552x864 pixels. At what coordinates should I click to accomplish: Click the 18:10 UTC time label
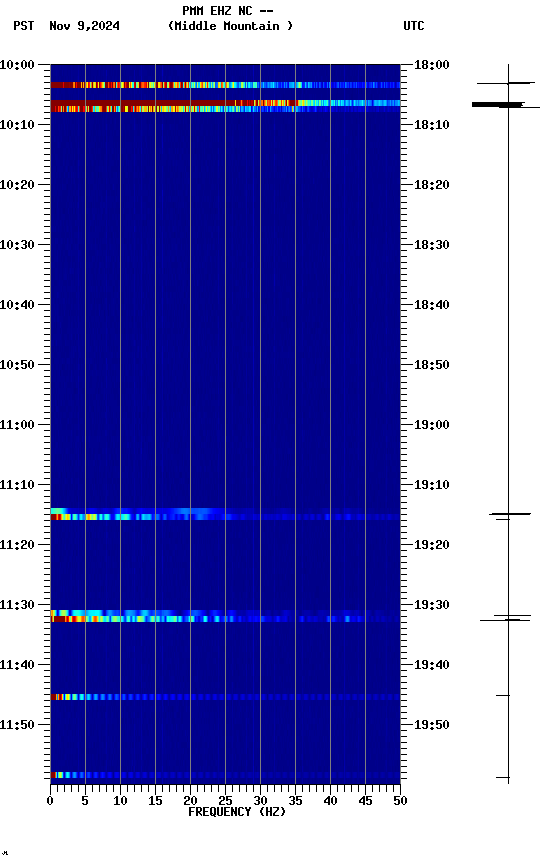432,125
